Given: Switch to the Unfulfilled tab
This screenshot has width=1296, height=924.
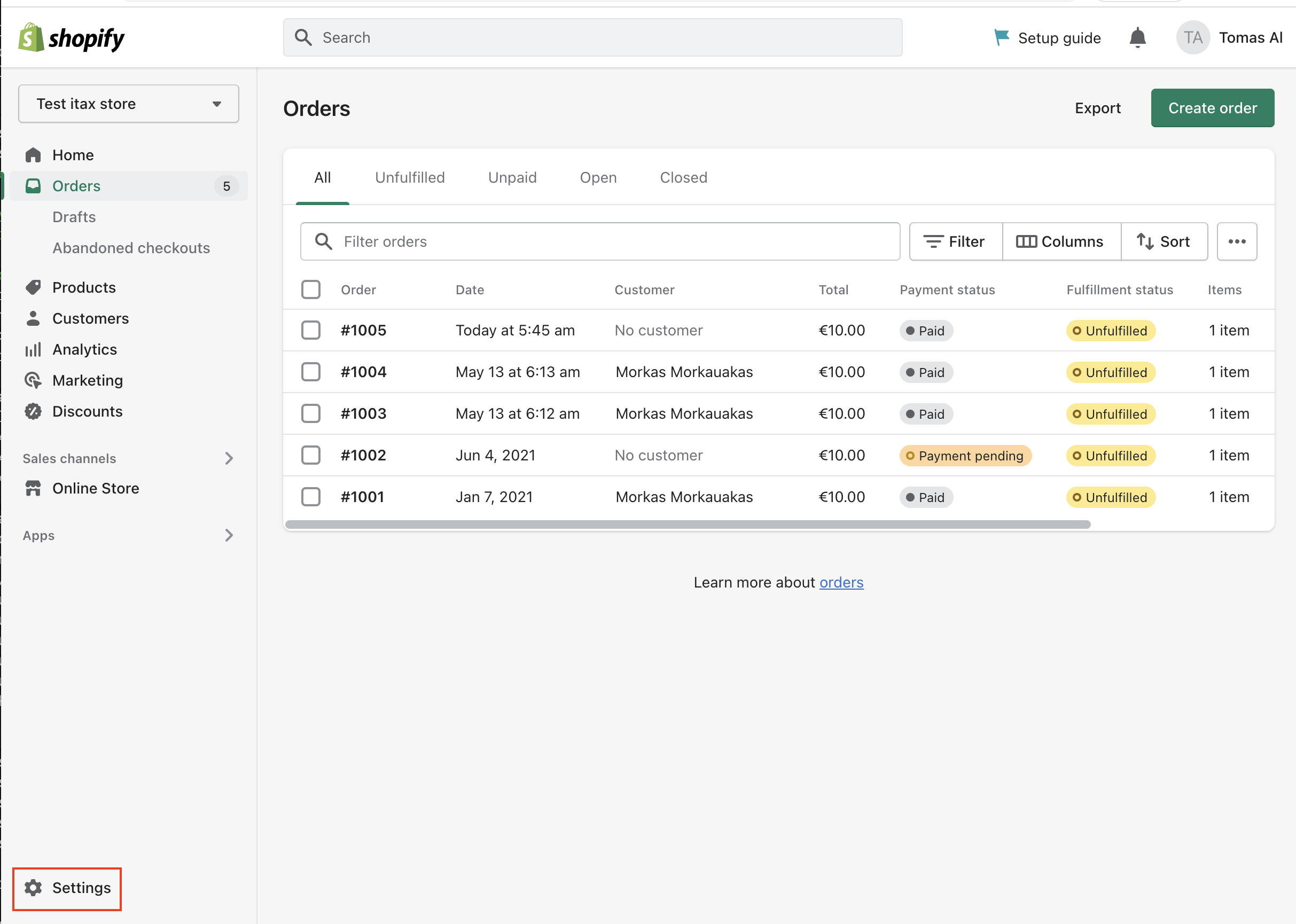Looking at the screenshot, I should (x=410, y=177).
